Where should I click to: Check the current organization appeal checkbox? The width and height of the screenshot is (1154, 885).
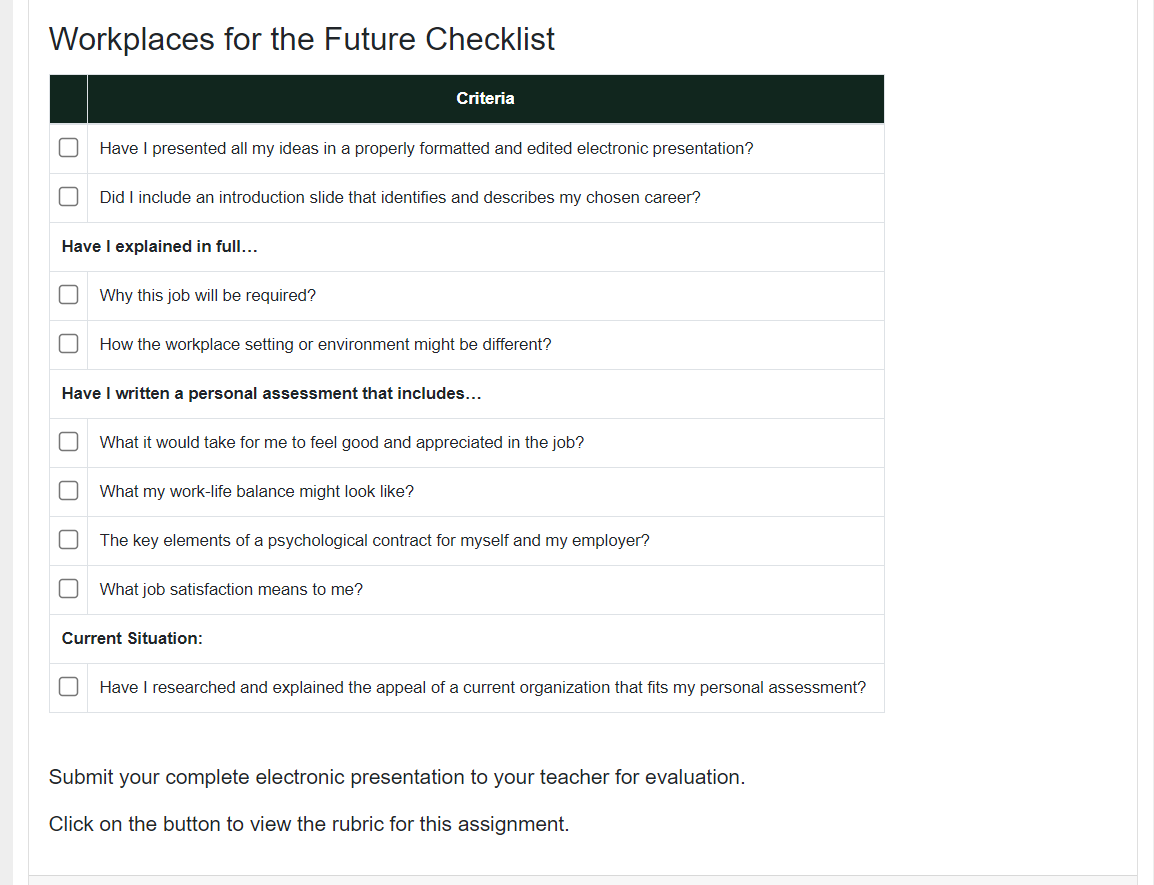68,687
